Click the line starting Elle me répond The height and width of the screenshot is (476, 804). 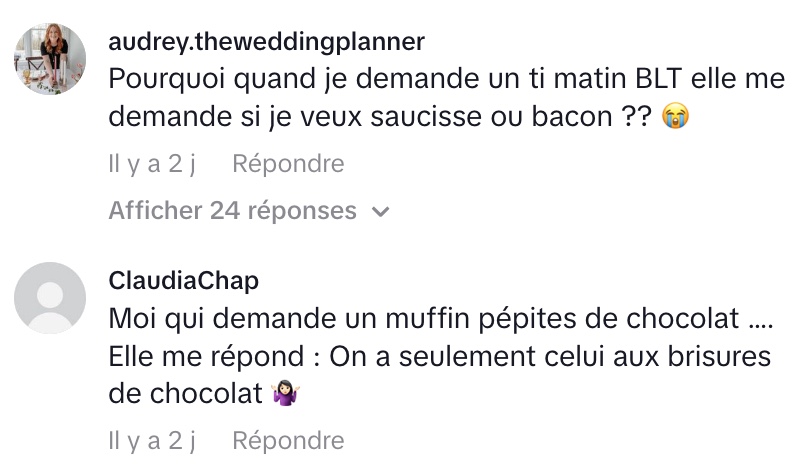pos(440,357)
